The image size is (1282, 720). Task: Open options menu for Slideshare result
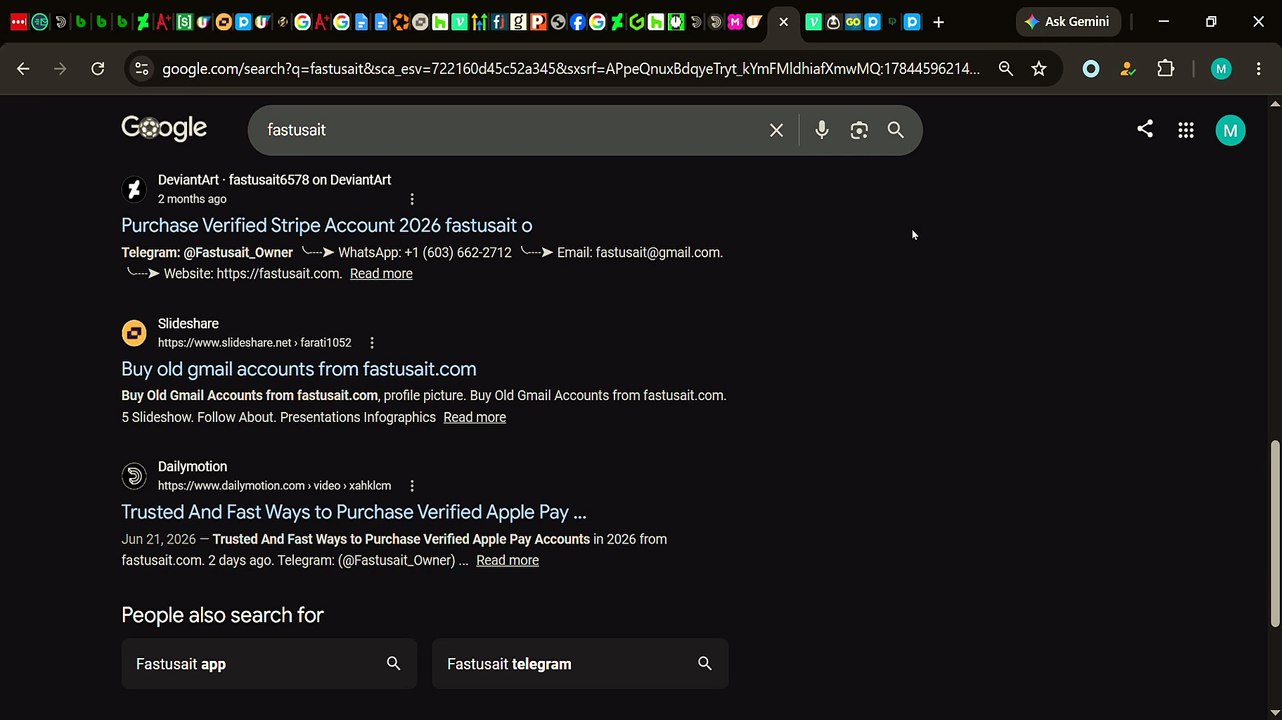point(372,342)
